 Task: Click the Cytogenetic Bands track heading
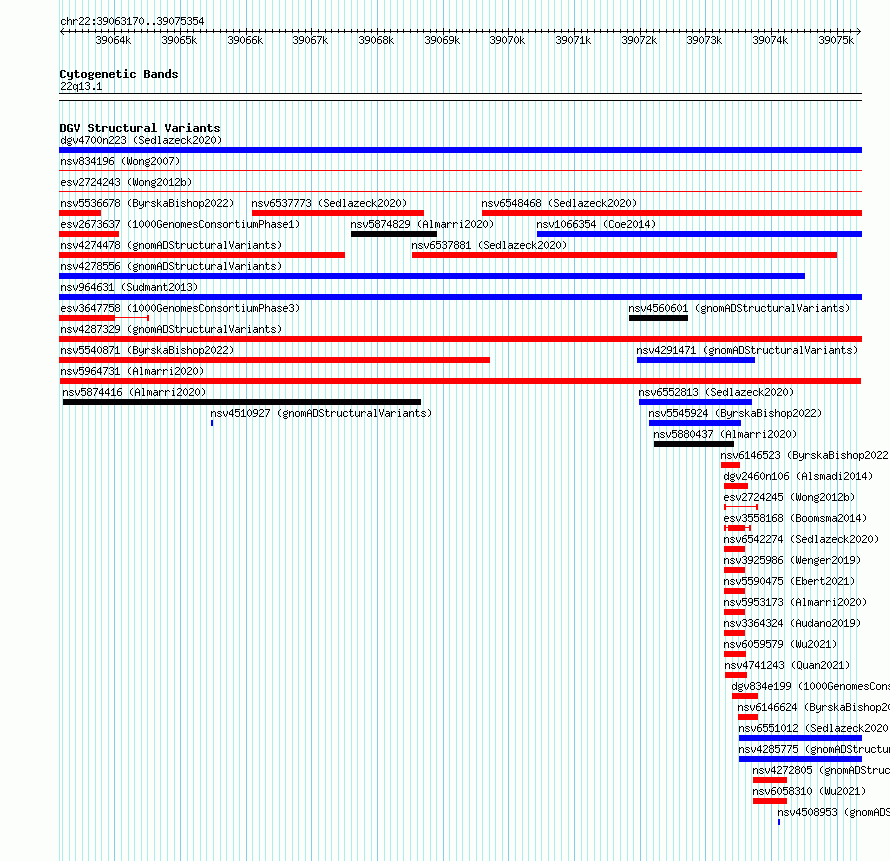(x=119, y=74)
